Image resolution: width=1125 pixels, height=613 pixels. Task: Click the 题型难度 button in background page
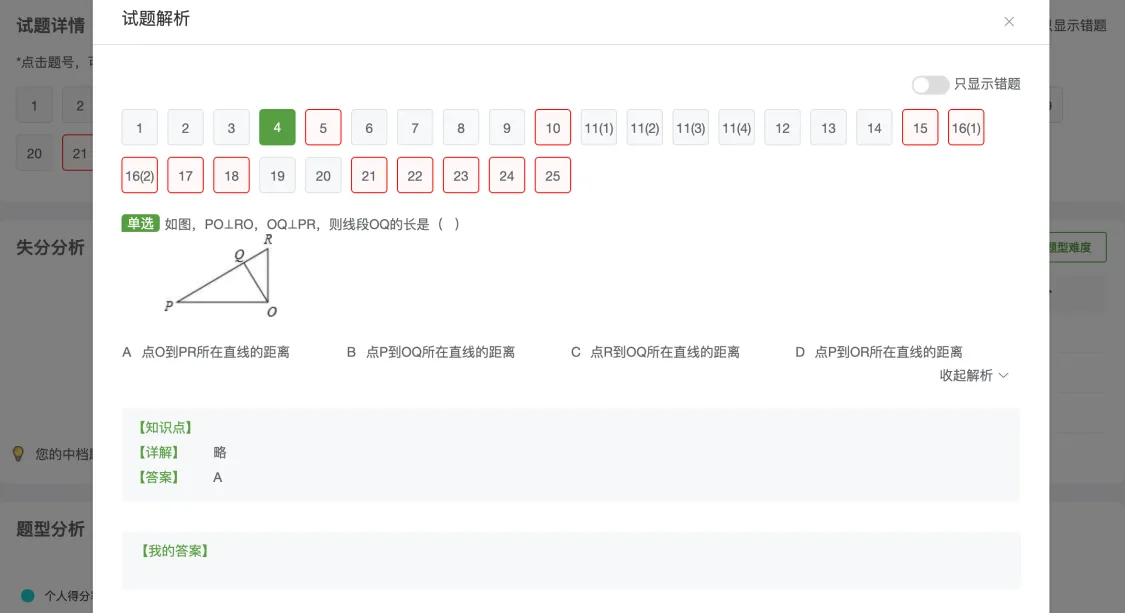1078,248
